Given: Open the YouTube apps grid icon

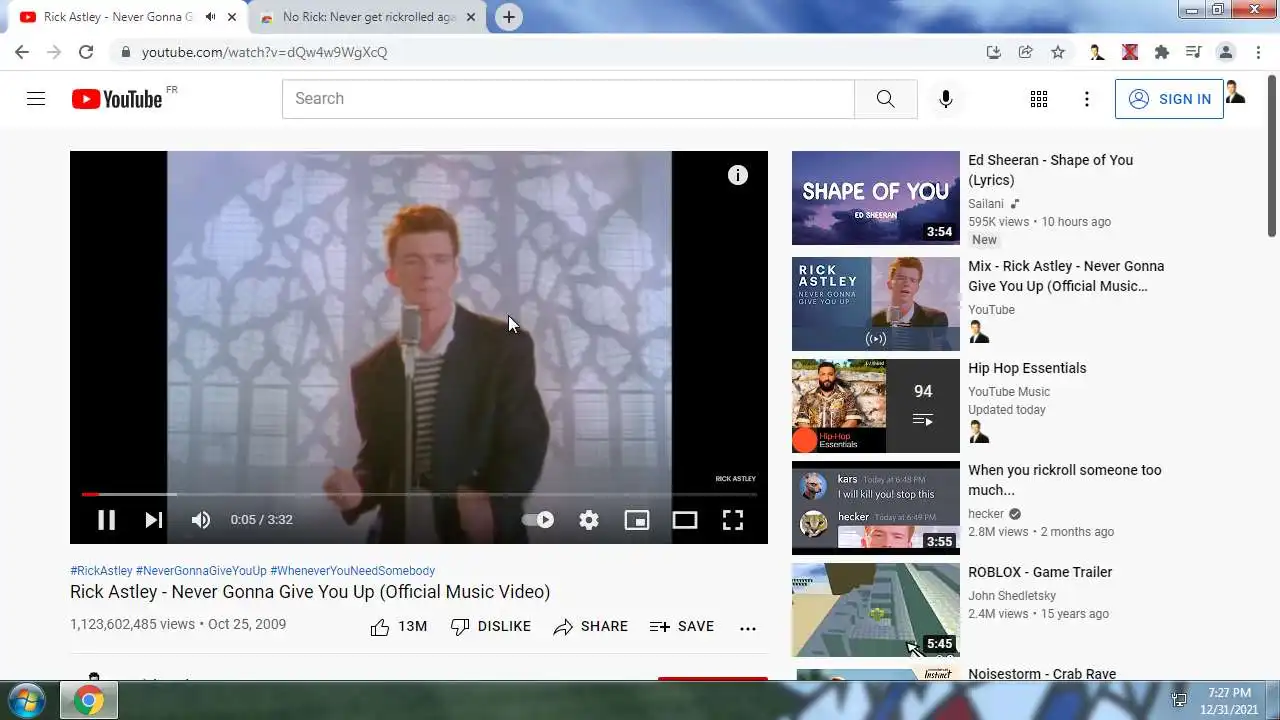Looking at the screenshot, I should pyautogui.click(x=1039, y=99).
